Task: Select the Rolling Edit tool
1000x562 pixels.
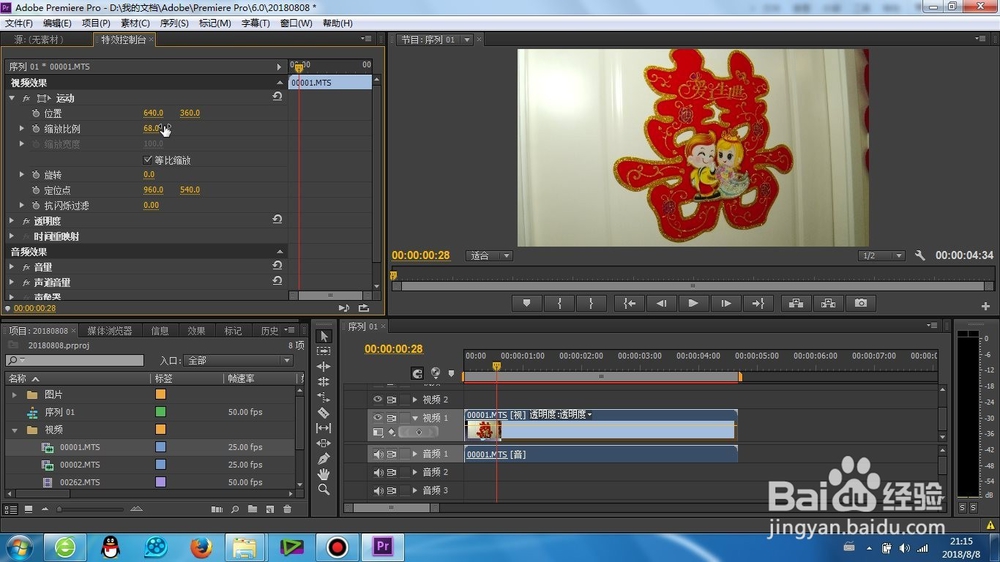Action: [323, 382]
